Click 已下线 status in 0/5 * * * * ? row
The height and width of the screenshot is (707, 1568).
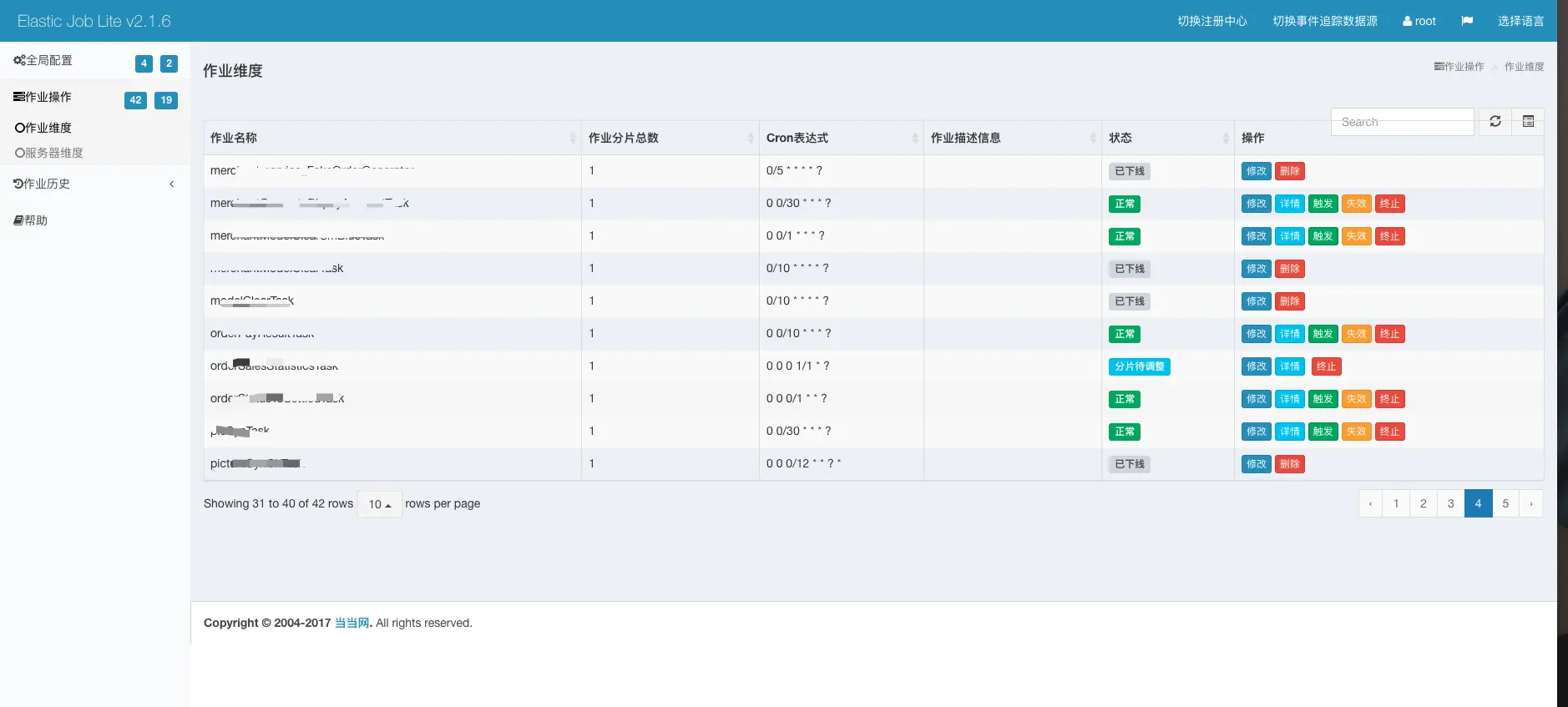click(1130, 171)
